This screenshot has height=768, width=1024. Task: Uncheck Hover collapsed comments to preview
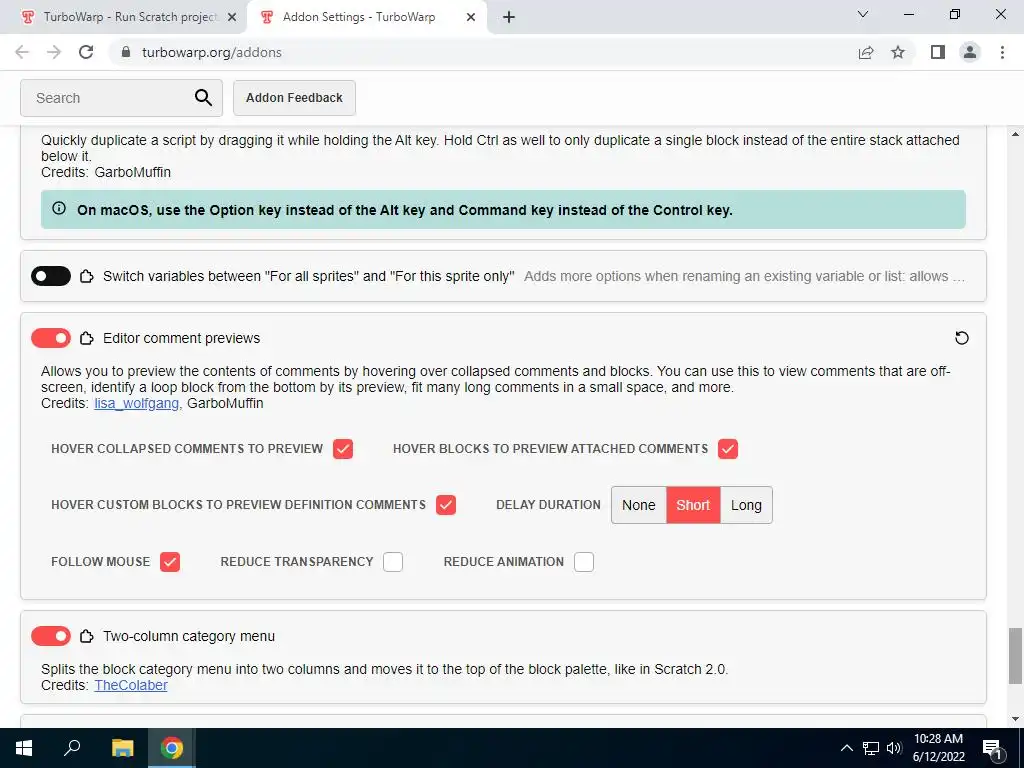point(343,449)
